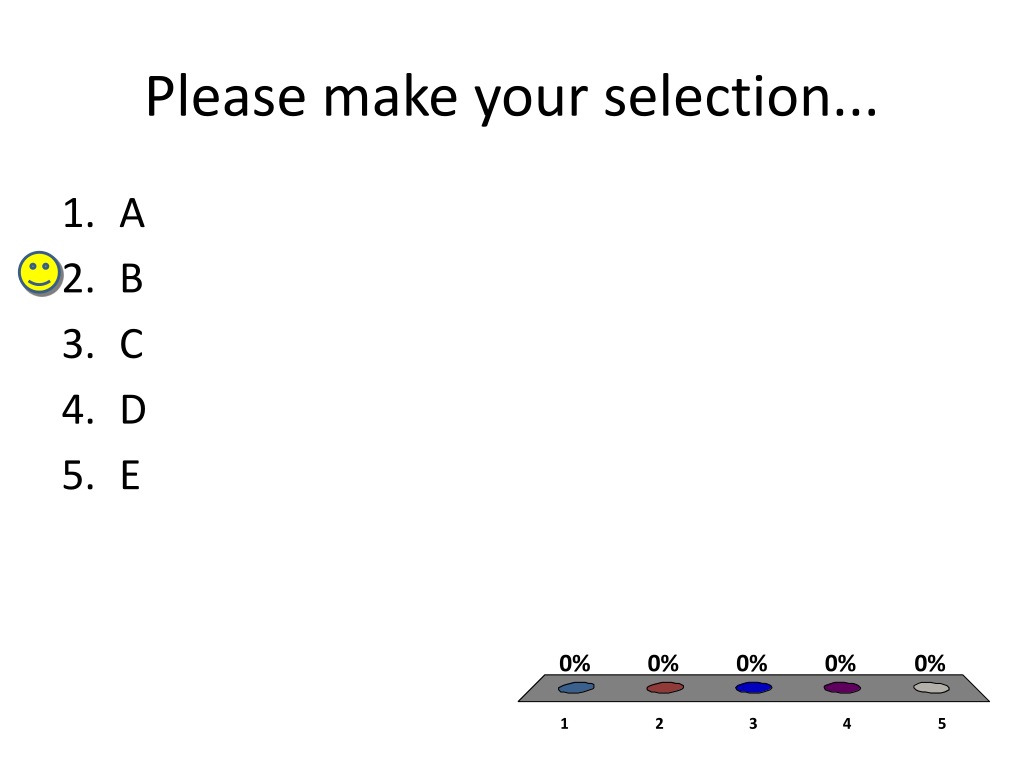Click the purple chart marker for 4

(842, 687)
